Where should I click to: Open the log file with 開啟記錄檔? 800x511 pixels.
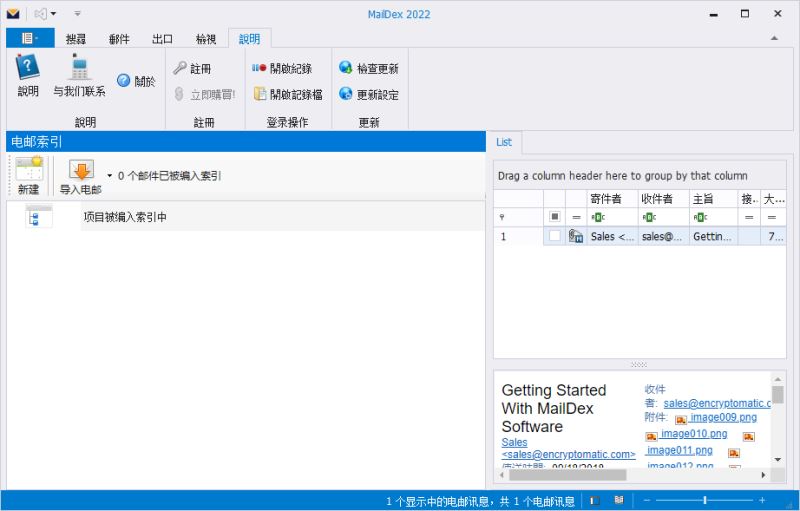(x=288, y=94)
